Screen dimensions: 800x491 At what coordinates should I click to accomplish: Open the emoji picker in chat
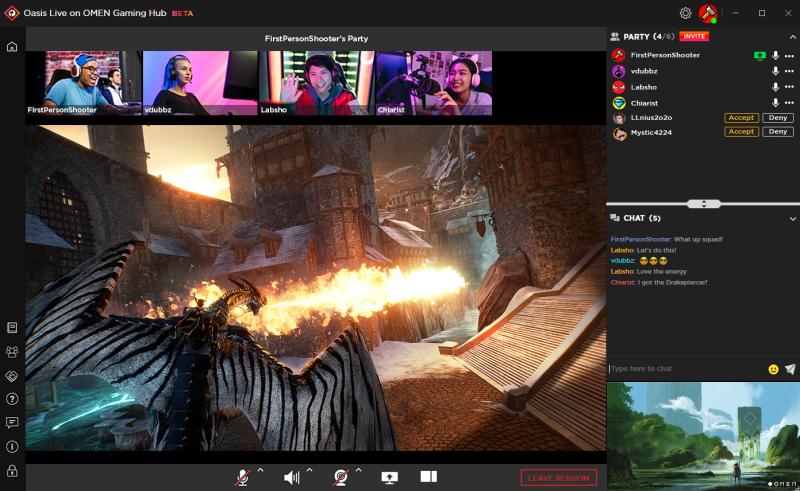tap(773, 369)
